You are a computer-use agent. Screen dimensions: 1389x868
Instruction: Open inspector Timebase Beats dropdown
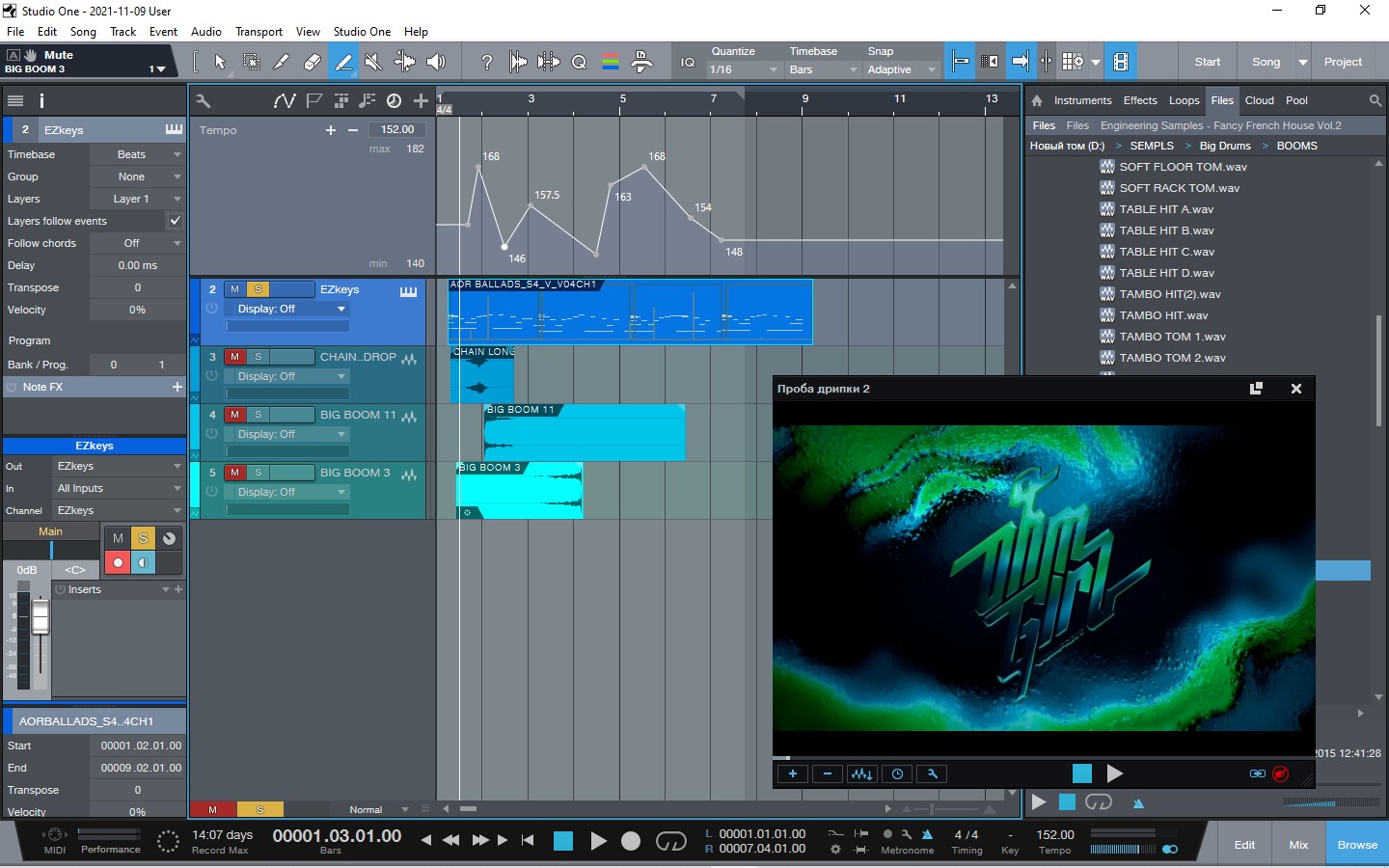click(x=137, y=154)
